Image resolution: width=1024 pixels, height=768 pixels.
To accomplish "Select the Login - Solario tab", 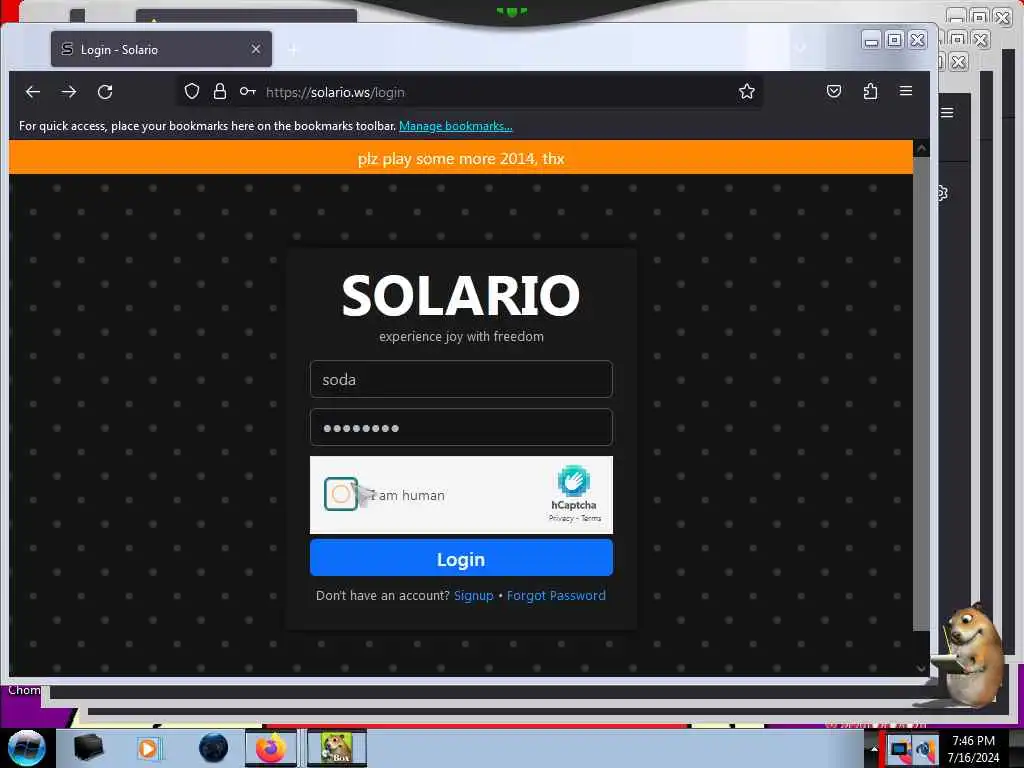I will (161, 49).
